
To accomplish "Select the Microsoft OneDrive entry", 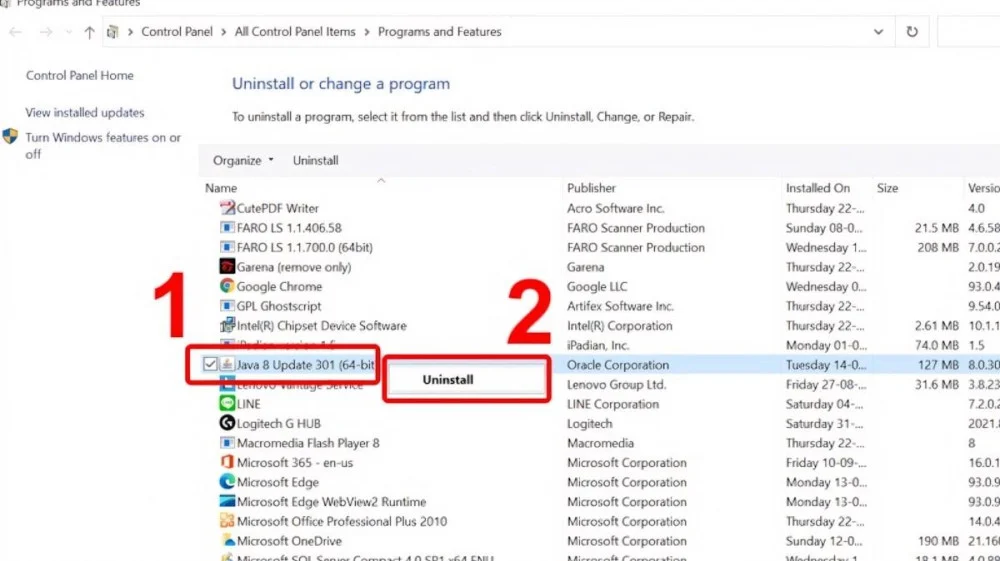I will 290,541.
